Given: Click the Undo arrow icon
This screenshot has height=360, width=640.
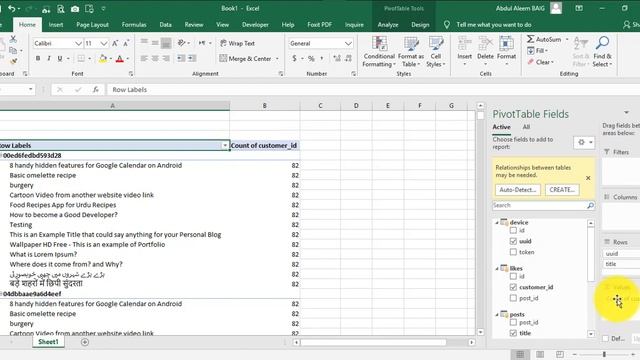Looking at the screenshot, I should tap(12, 9).
